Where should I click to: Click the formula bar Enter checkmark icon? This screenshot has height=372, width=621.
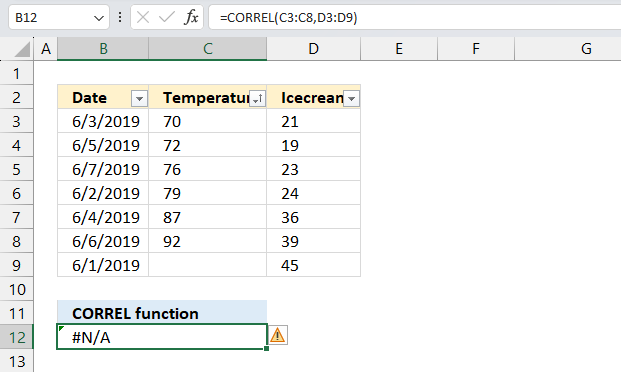(x=167, y=17)
